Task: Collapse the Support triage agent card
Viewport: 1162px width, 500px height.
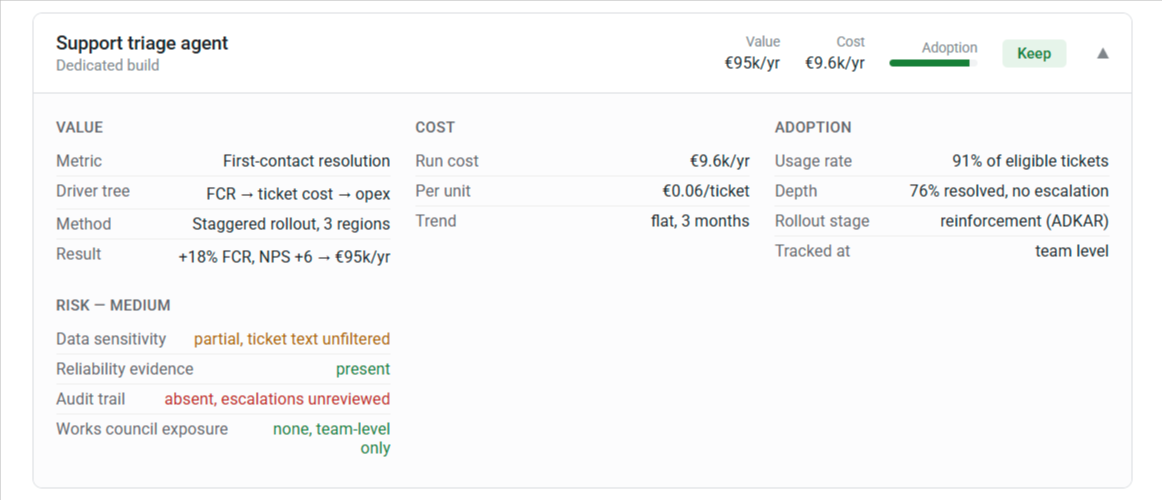Action: (x=1103, y=53)
